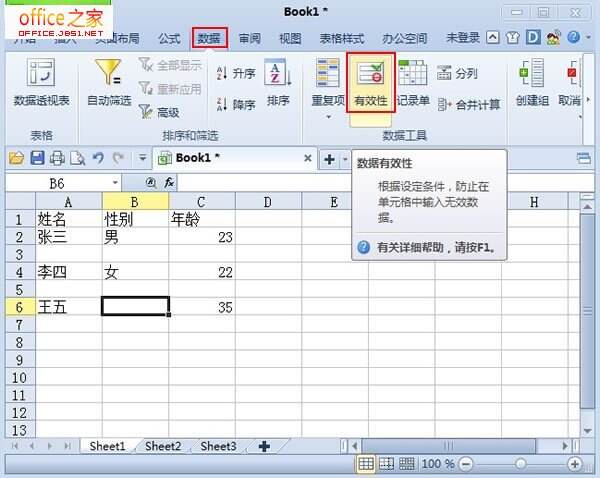Screen dimensions: 600x478
Task: Open the 公式 ribbon tab
Action: pos(169,38)
